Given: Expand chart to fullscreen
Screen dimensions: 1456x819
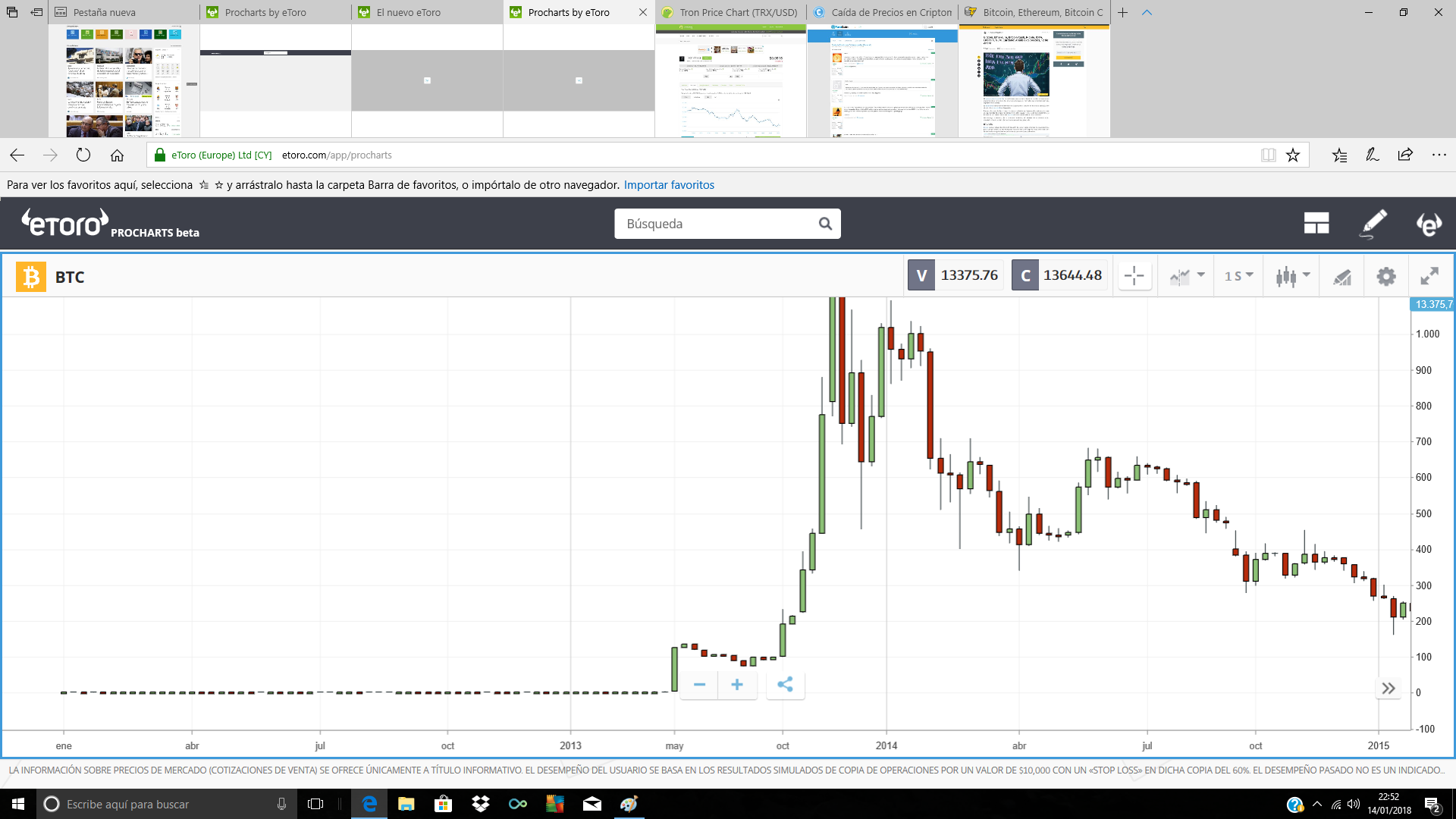Looking at the screenshot, I should point(1429,276).
